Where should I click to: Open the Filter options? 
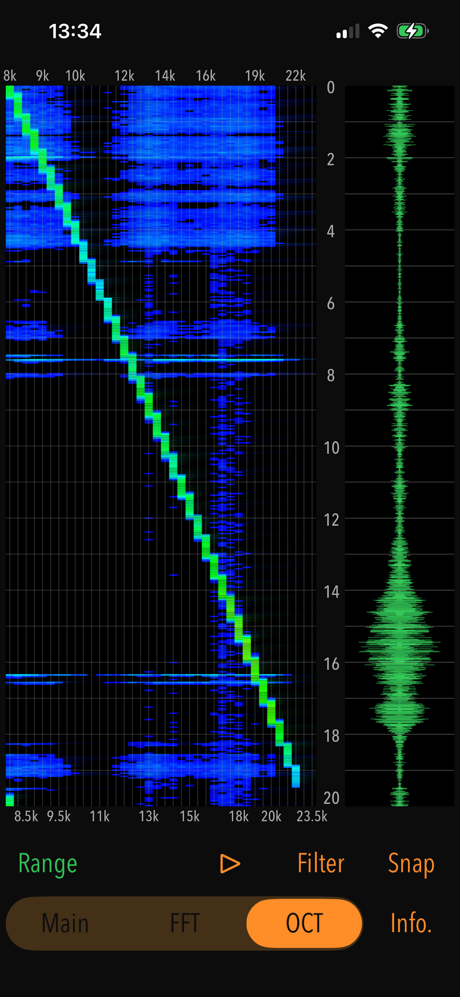click(321, 863)
